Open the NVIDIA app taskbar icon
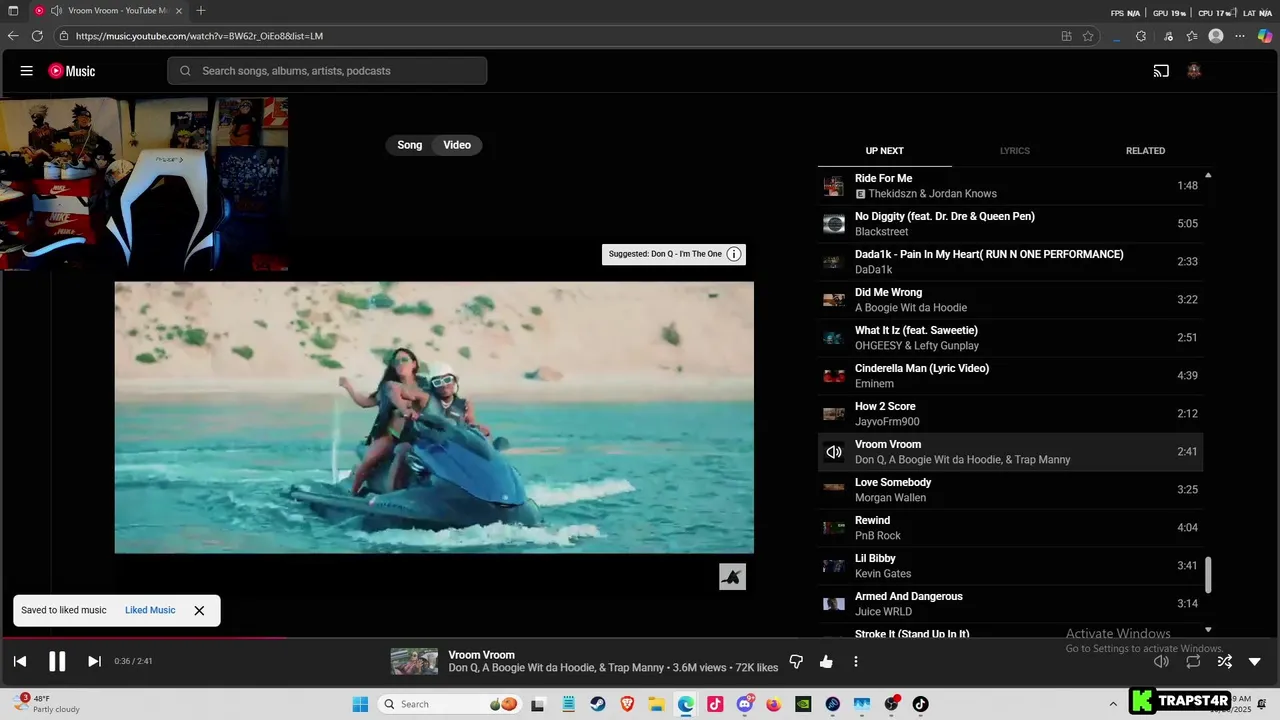1280x720 pixels. 803,704
